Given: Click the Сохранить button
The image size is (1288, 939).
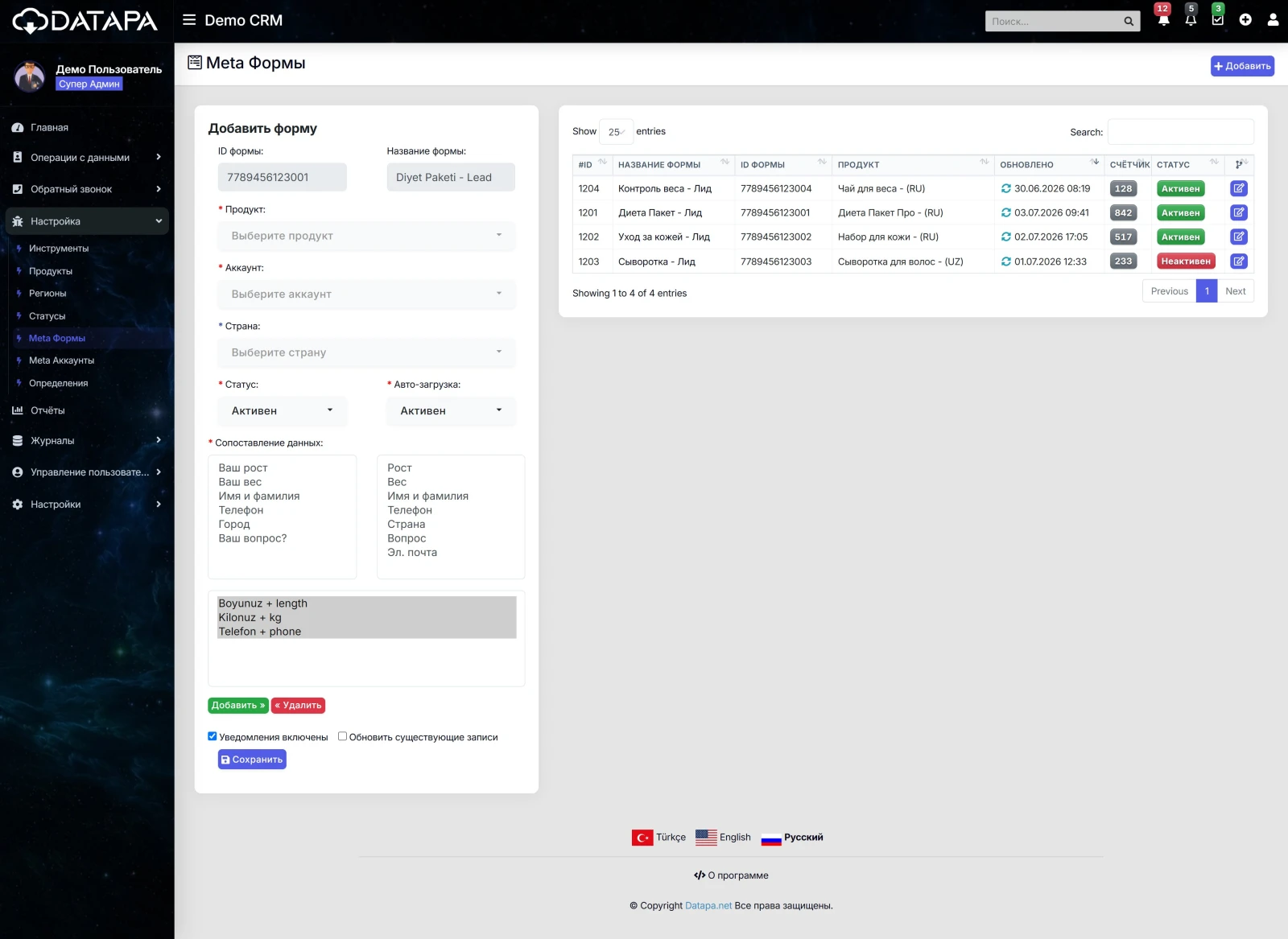Looking at the screenshot, I should click(x=252, y=760).
